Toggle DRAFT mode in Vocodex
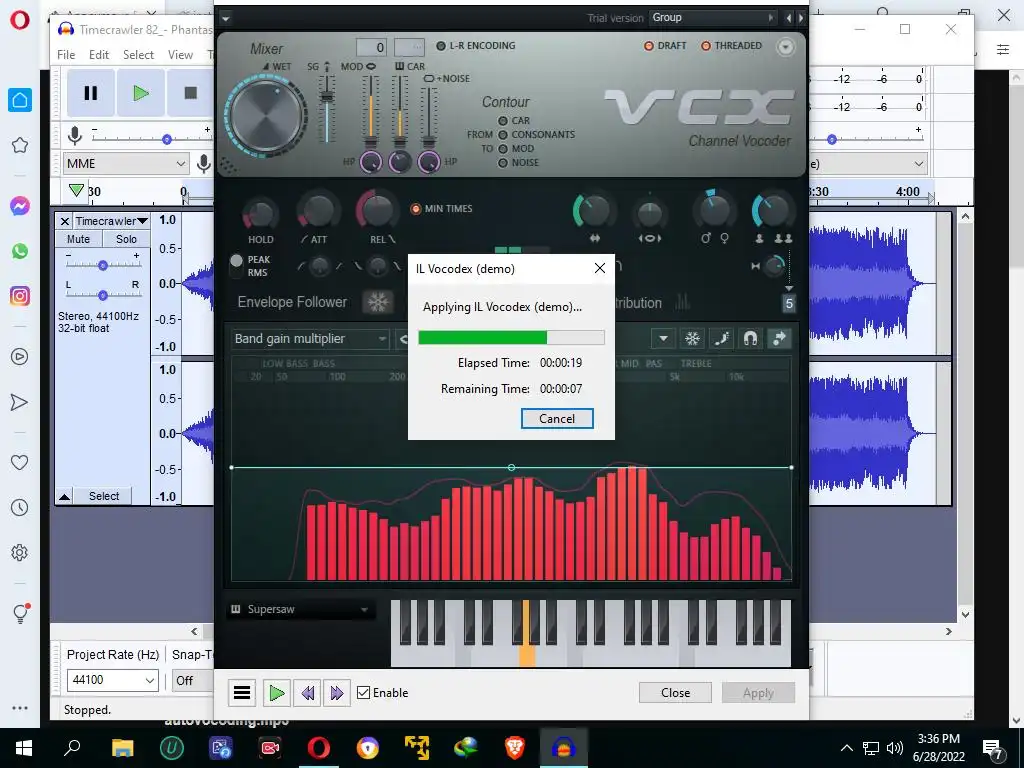 tap(665, 46)
